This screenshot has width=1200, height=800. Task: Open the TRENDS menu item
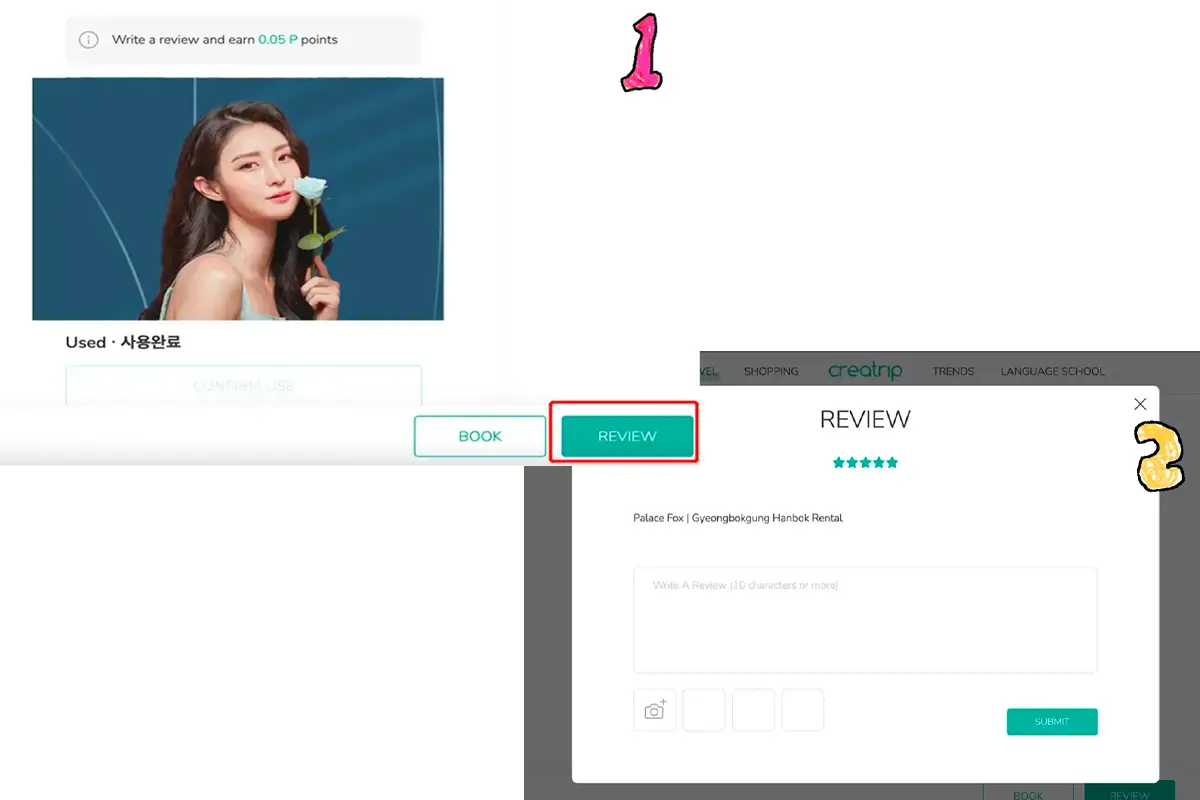coord(953,371)
